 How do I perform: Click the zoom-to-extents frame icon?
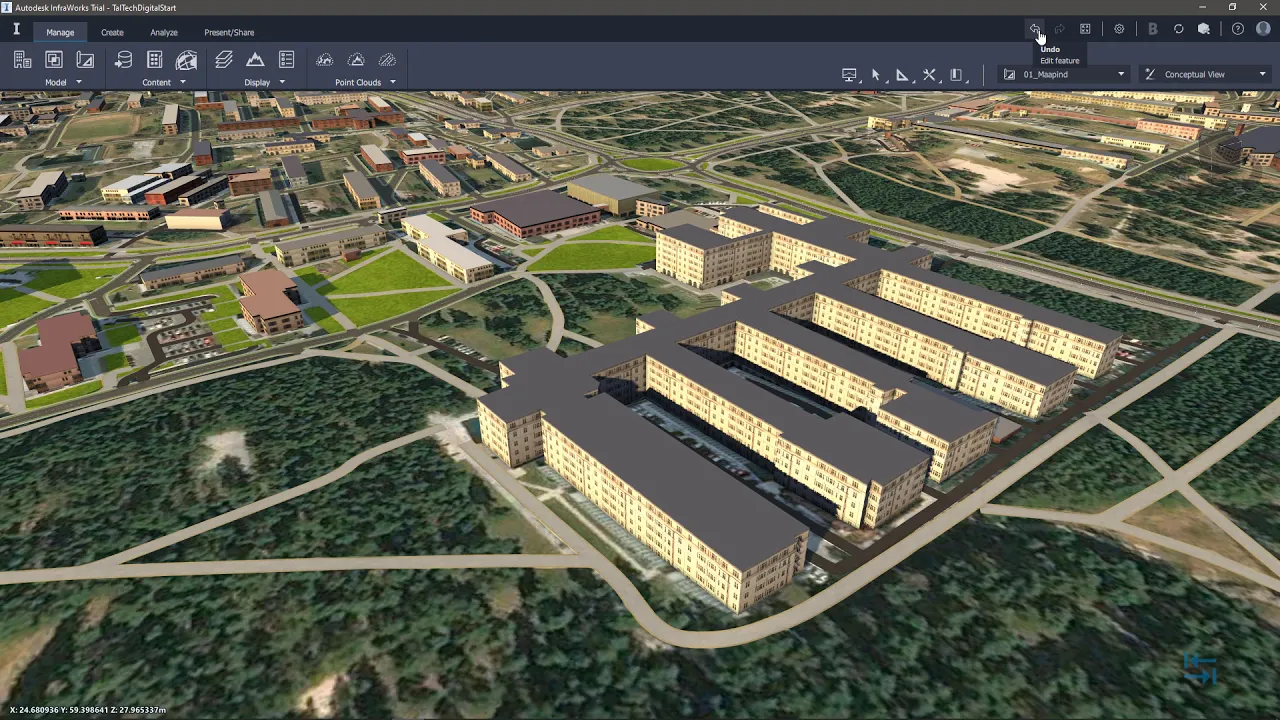pyautogui.click(x=1085, y=29)
